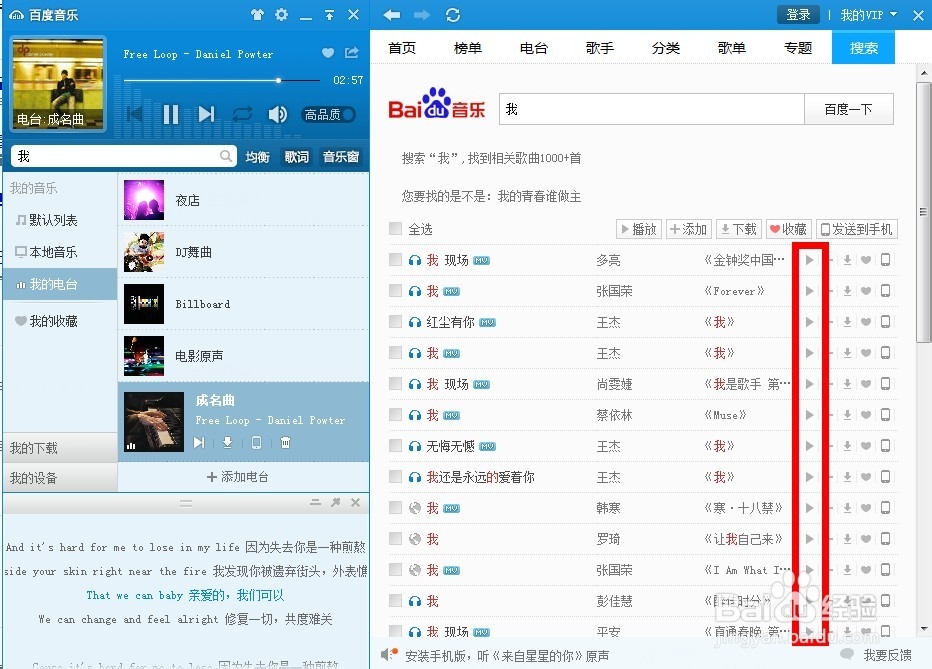Screen dimensions: 932x669
Task: Check the box for 多亮 song row
Action: (395, 260)
